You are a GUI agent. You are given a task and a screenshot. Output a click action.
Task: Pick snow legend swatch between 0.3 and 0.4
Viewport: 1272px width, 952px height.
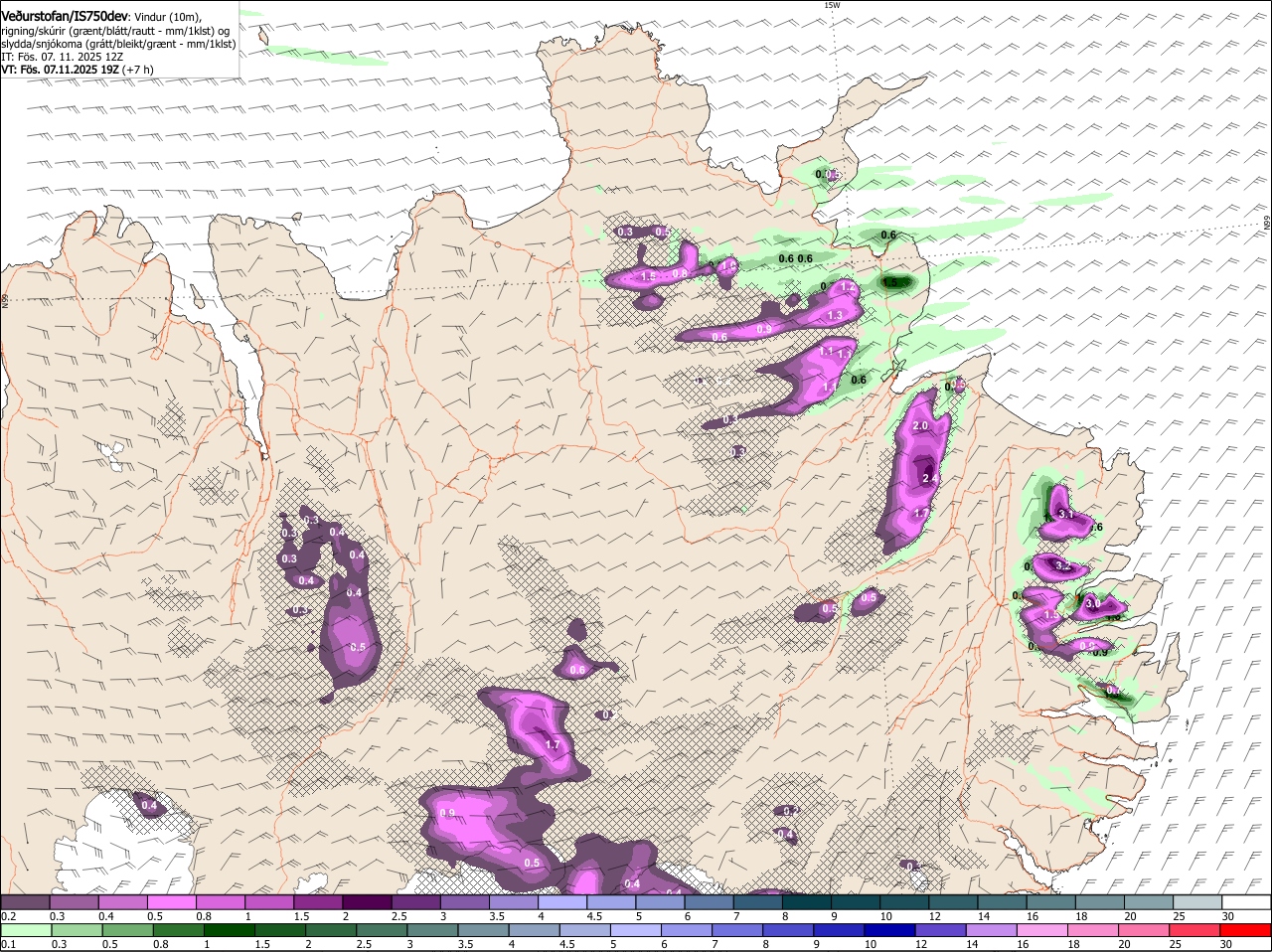74,901
